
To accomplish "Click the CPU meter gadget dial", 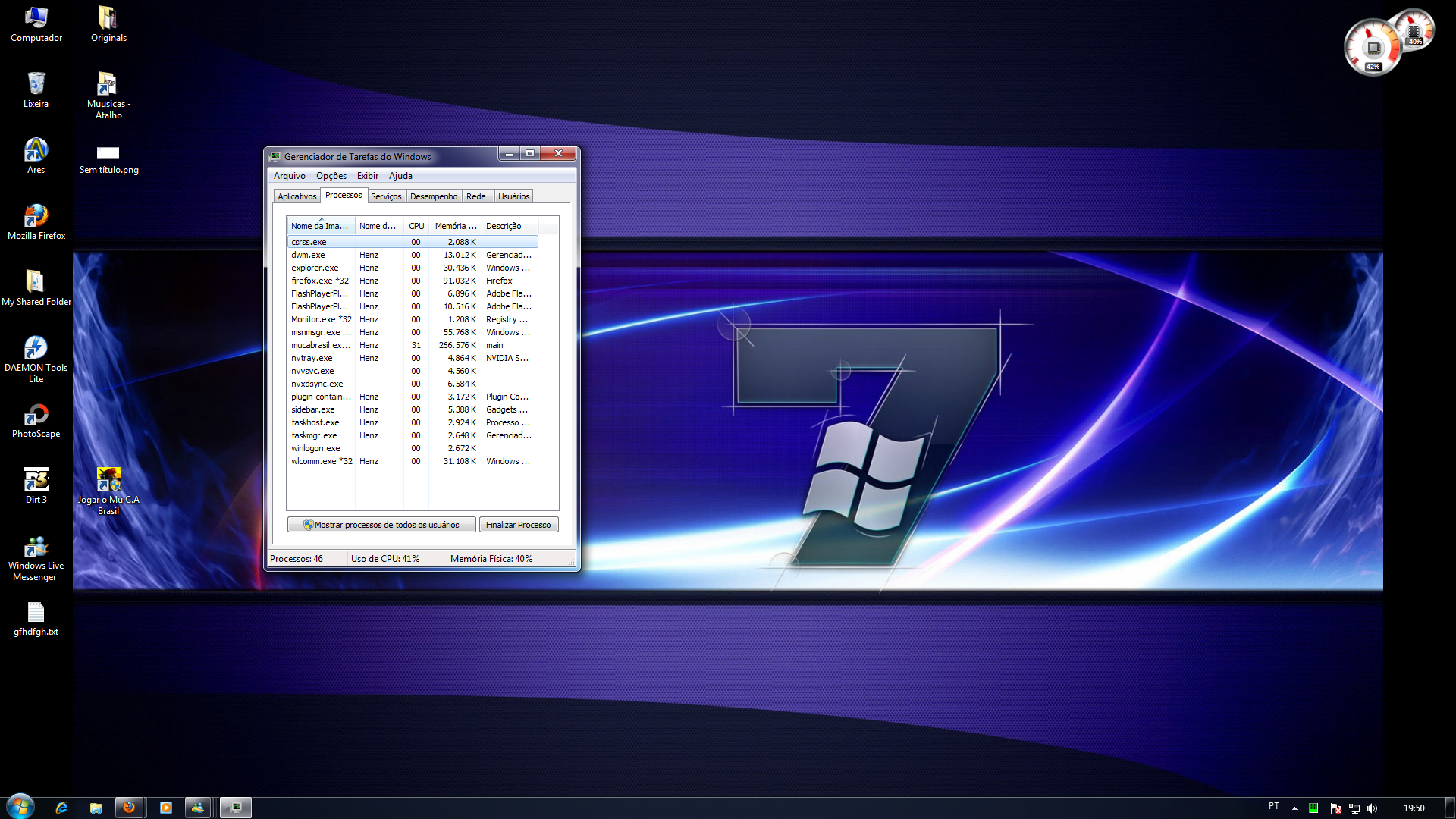I will pos(1373,49).
